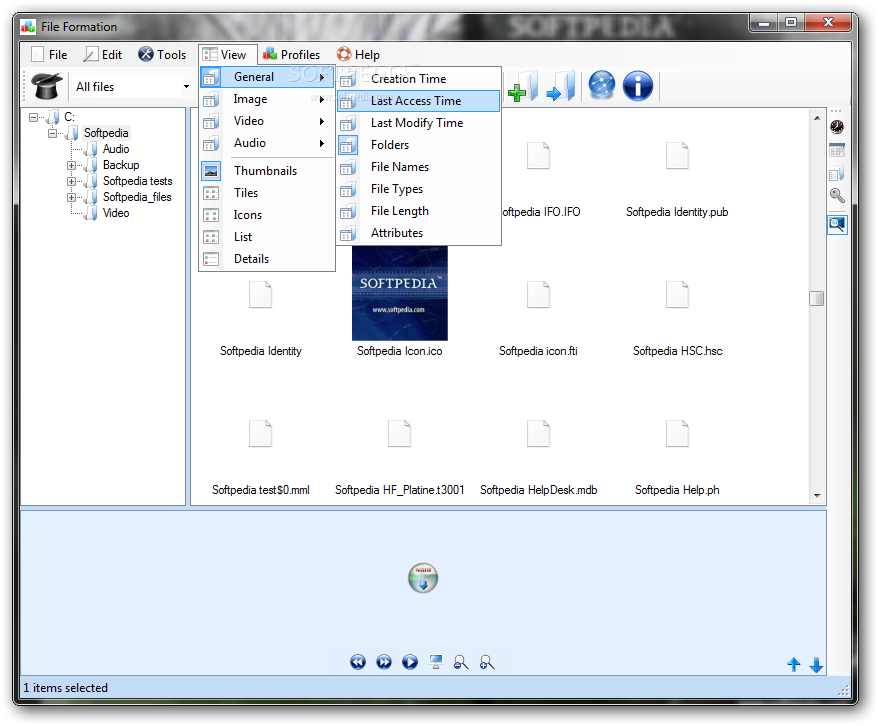Open the Video submenu
This screenshot has width=879, height=726.
[x=267, y=121]
